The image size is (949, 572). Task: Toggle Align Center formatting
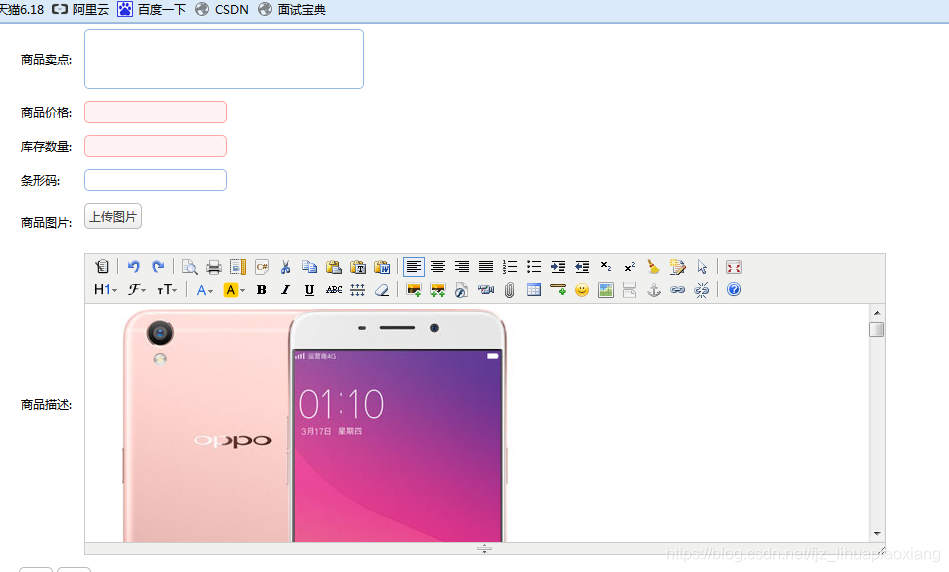pyautogui.click(x=438, y=266)
